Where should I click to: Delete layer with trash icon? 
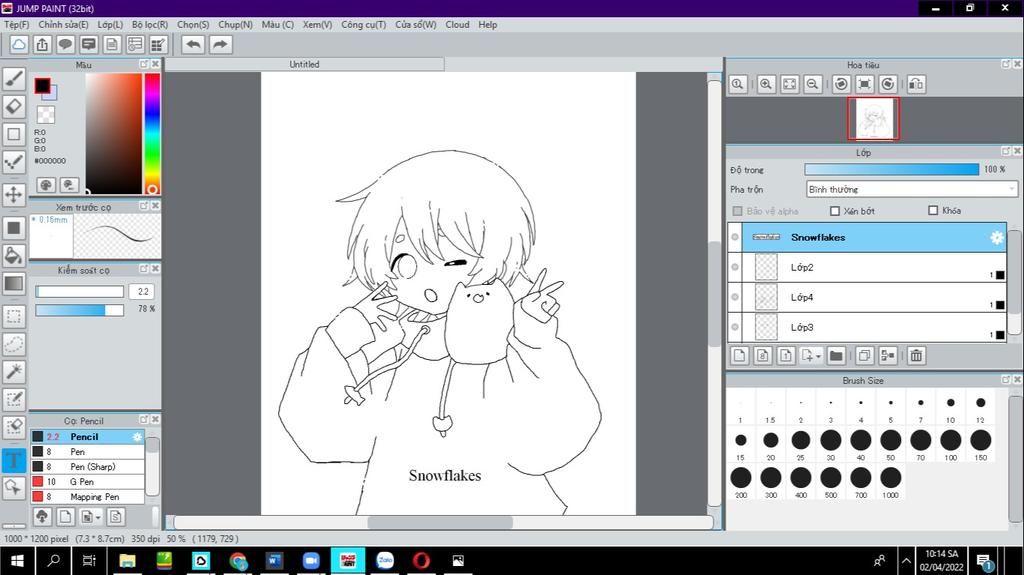[x=916, y=355]
